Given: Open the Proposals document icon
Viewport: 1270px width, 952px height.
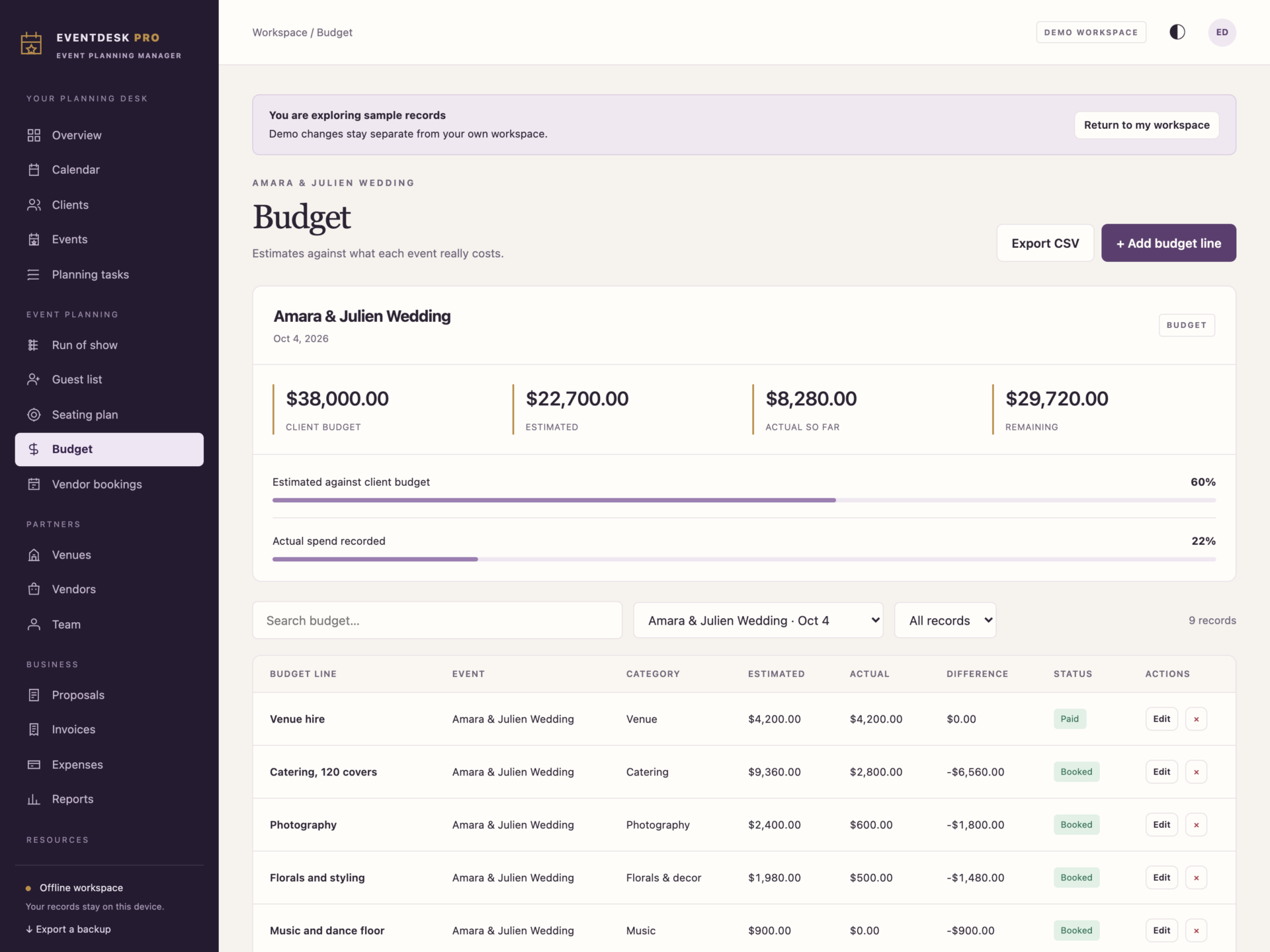Looking at the screenshot, I should (x=34, y=695).
